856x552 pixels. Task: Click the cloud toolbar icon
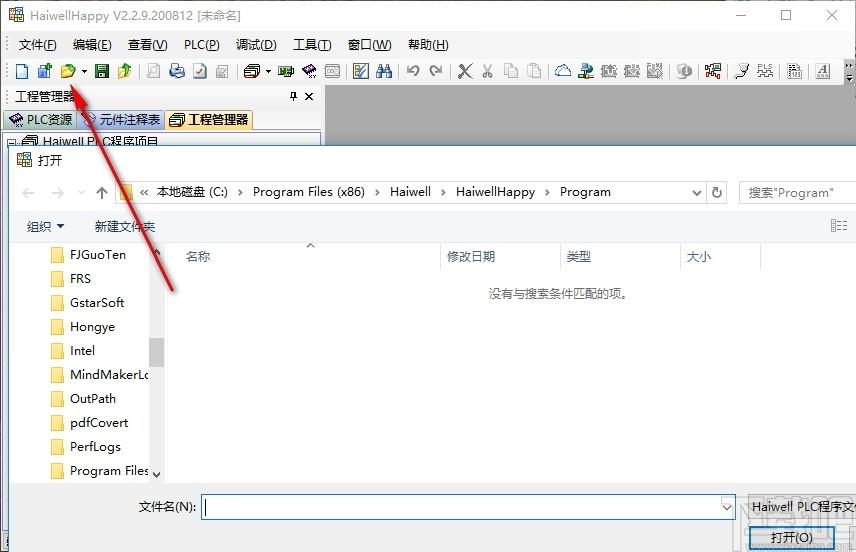pos(563,71)
